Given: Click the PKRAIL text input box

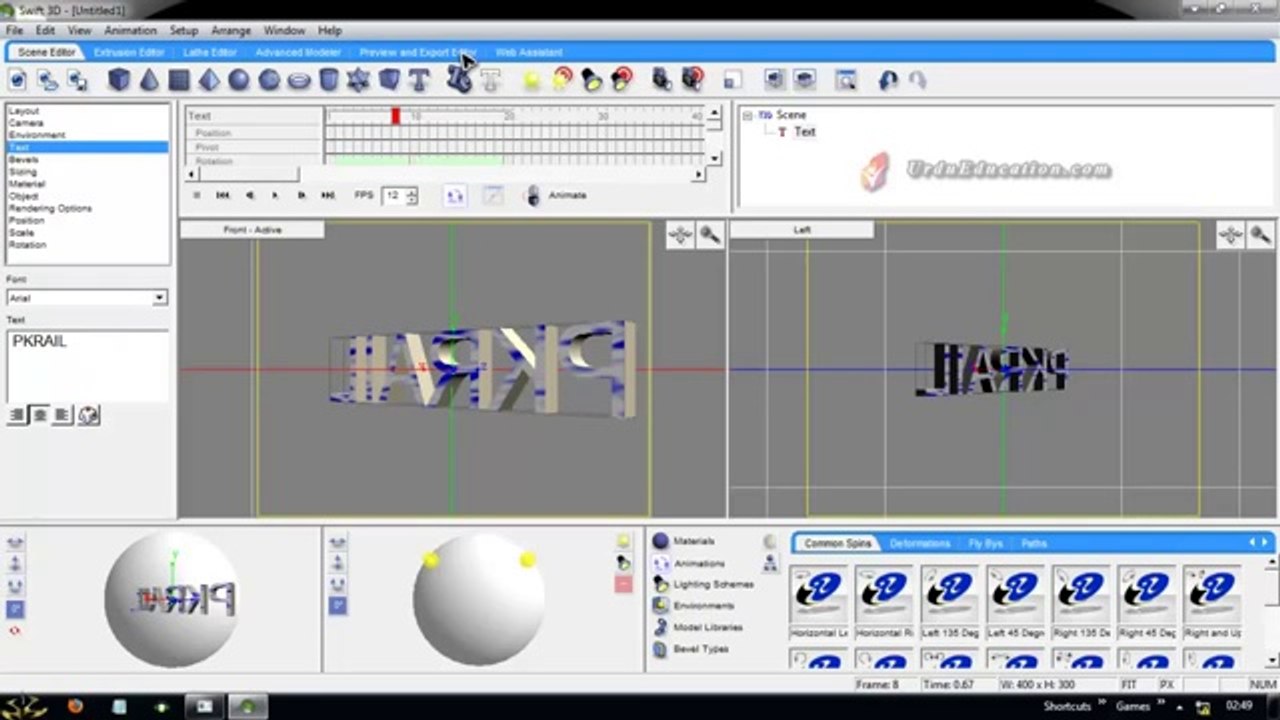Looking at the screenshot, I should coord(88,366).
